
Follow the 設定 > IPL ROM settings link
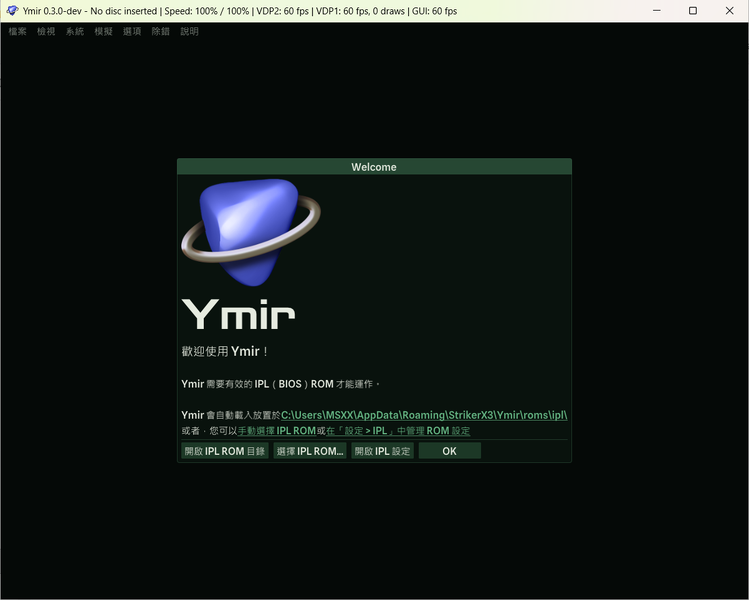(x=398, y=431)
